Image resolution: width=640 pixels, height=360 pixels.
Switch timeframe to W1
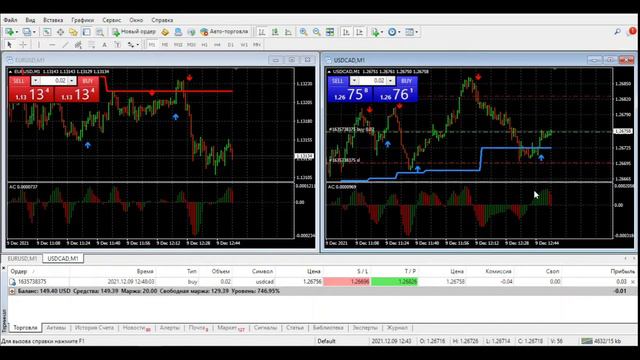point(244,44)
